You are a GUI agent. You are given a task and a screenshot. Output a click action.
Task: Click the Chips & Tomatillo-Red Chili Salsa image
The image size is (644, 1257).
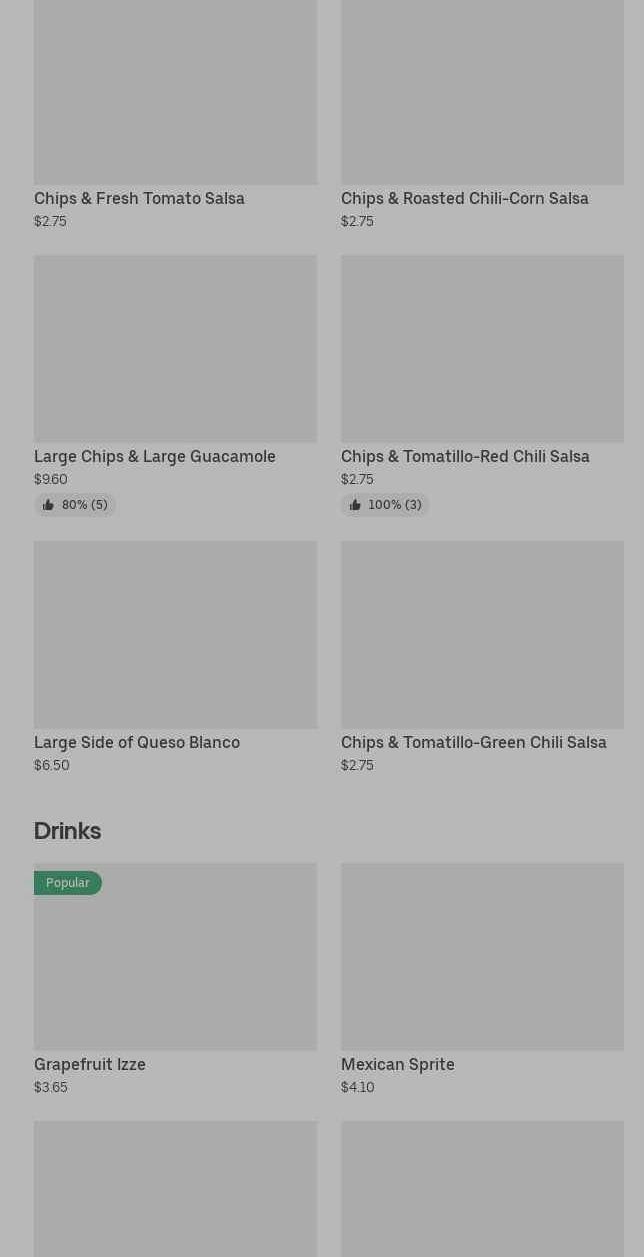(x=482, y=348)
